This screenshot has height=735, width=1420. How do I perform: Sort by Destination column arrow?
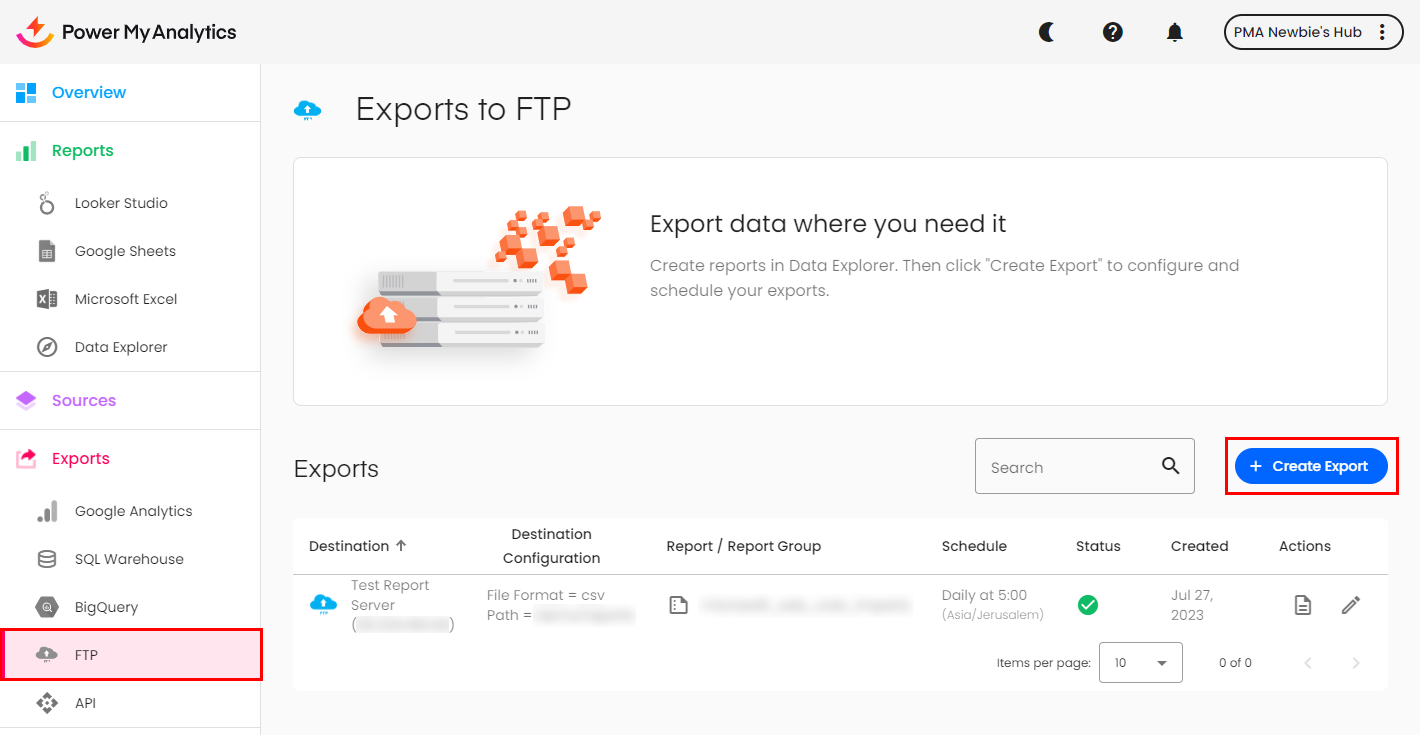point(402,546)
